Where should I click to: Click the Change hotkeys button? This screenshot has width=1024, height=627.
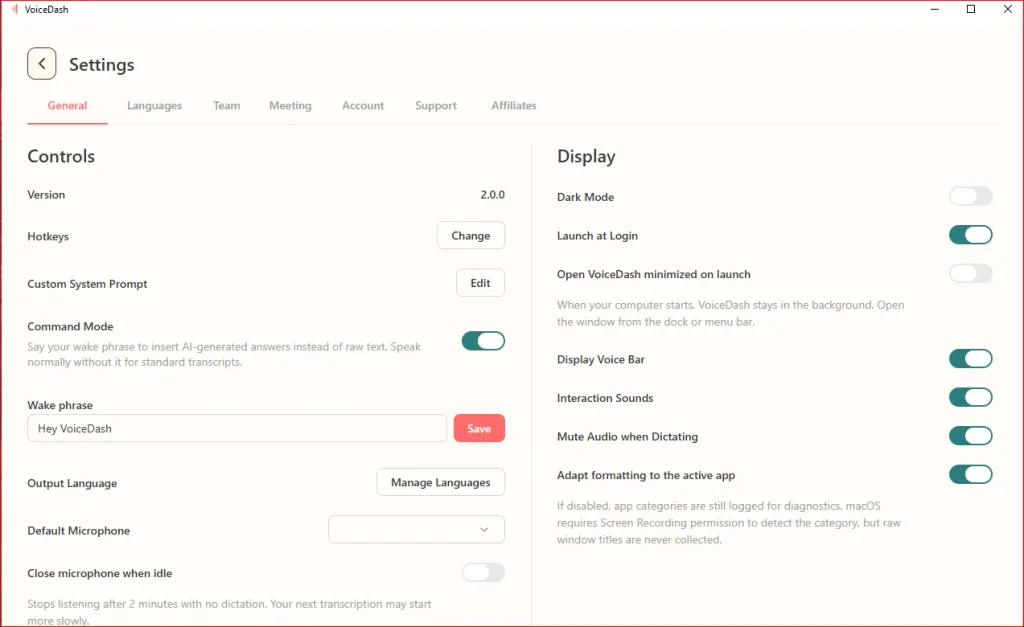click(471, 236)
